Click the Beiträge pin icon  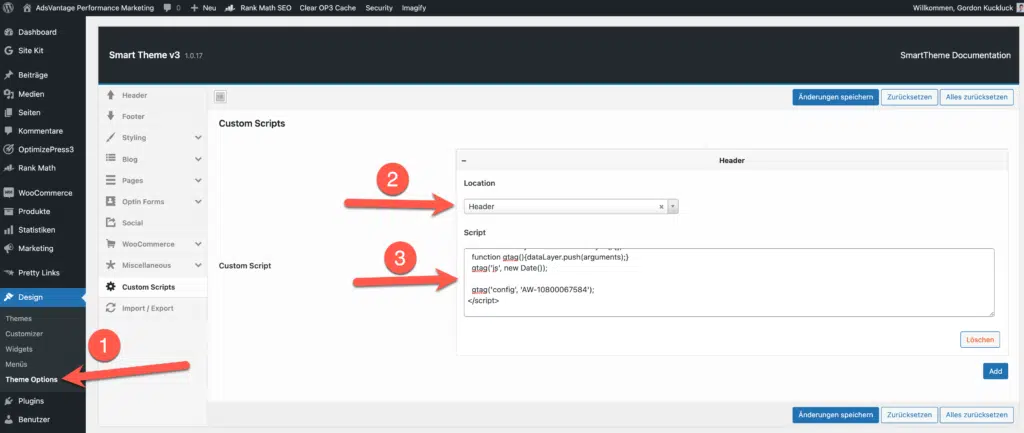point(8,75)
